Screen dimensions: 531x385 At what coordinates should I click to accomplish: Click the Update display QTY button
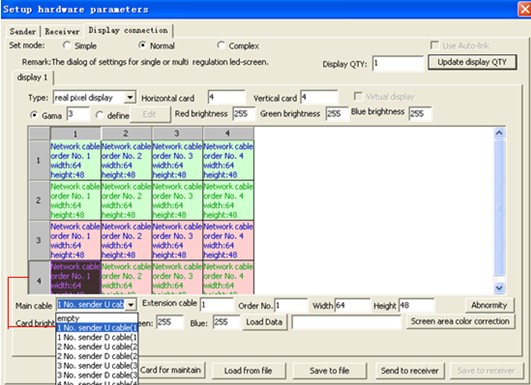(x=472, y=62)
